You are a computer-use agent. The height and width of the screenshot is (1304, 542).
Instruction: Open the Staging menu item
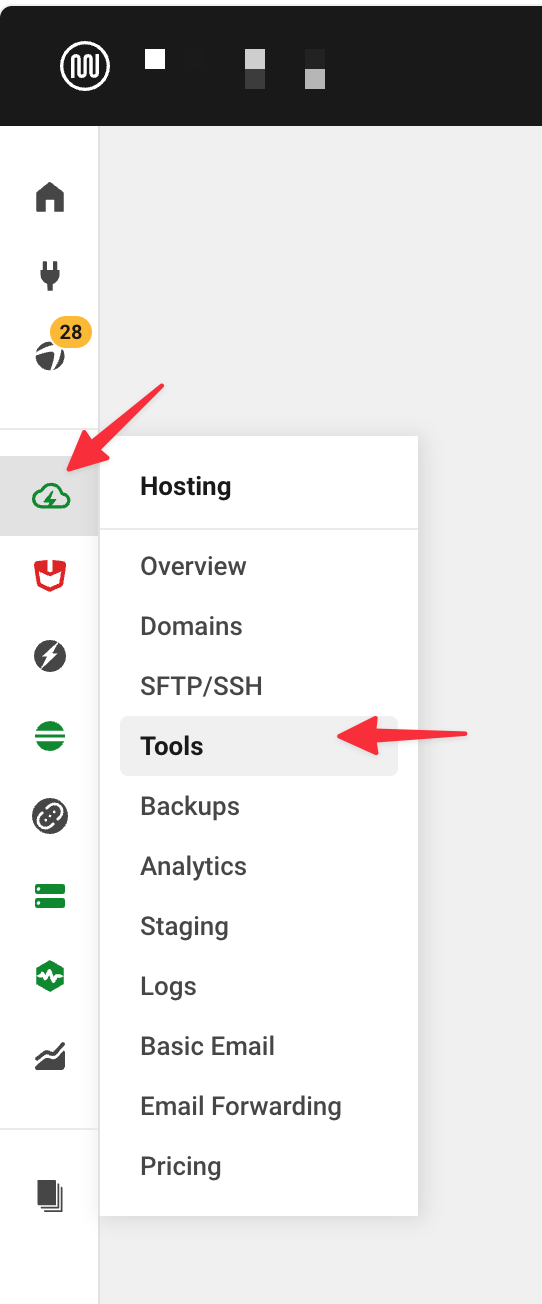[184, 926]
